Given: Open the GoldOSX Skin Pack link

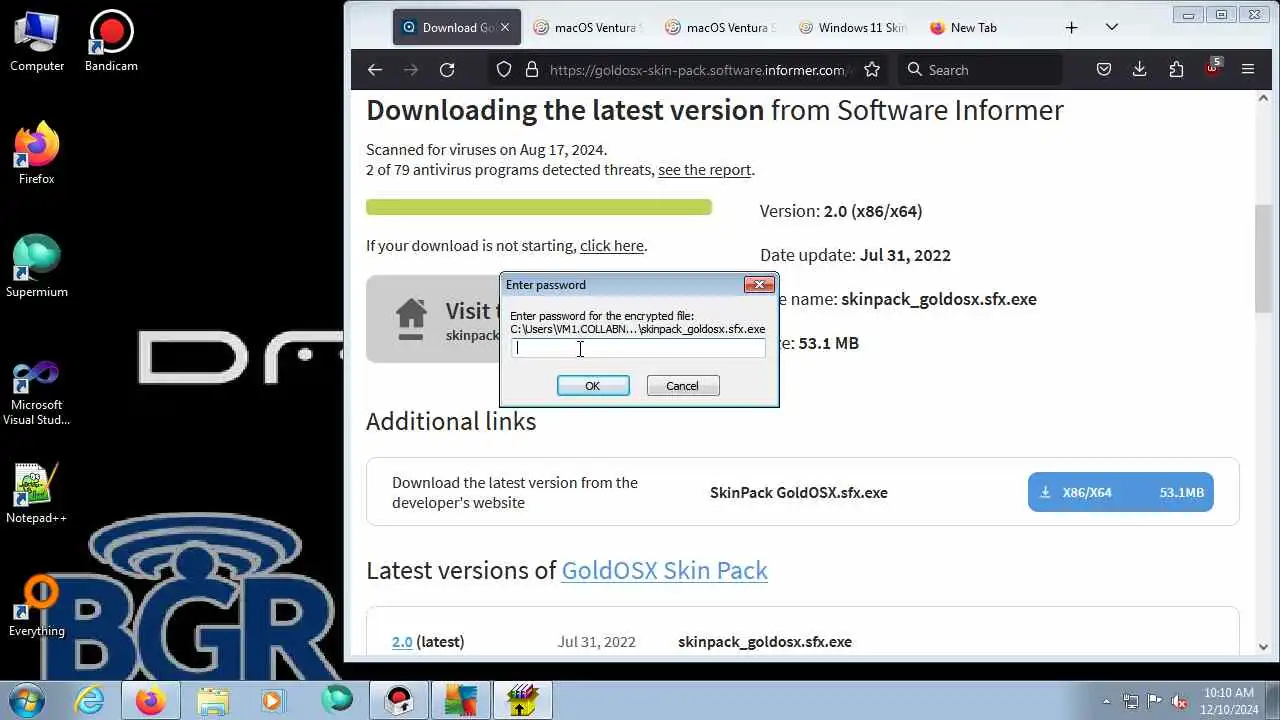Looking at the screenshot, I should click(665, 570).
